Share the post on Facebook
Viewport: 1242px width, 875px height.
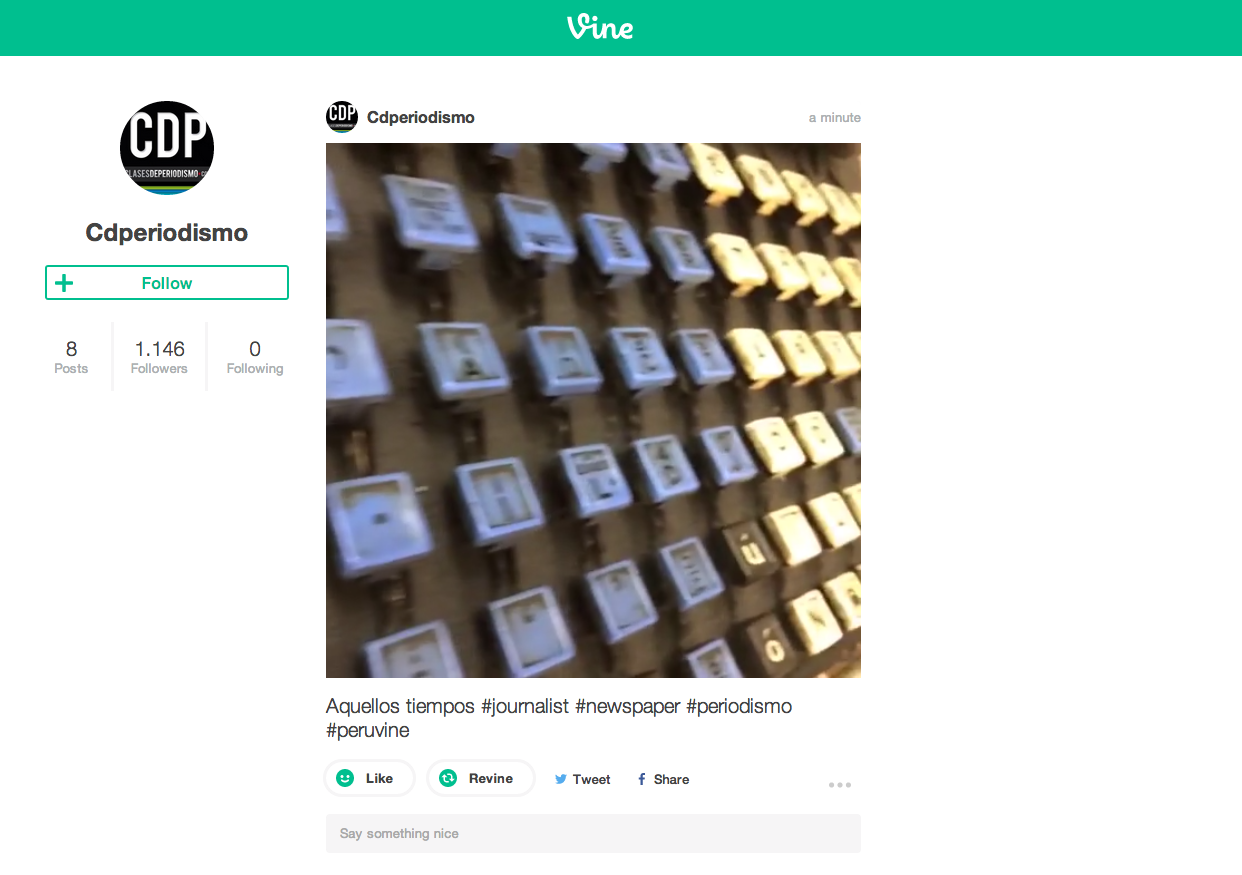[663, 779]
